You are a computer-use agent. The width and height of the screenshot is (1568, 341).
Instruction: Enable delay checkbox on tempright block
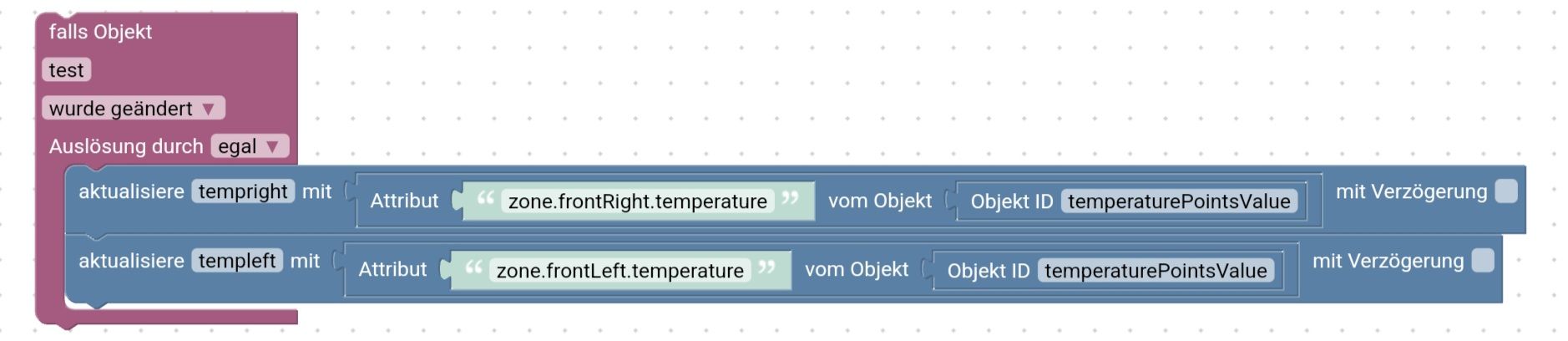(x=1505, y=192)
